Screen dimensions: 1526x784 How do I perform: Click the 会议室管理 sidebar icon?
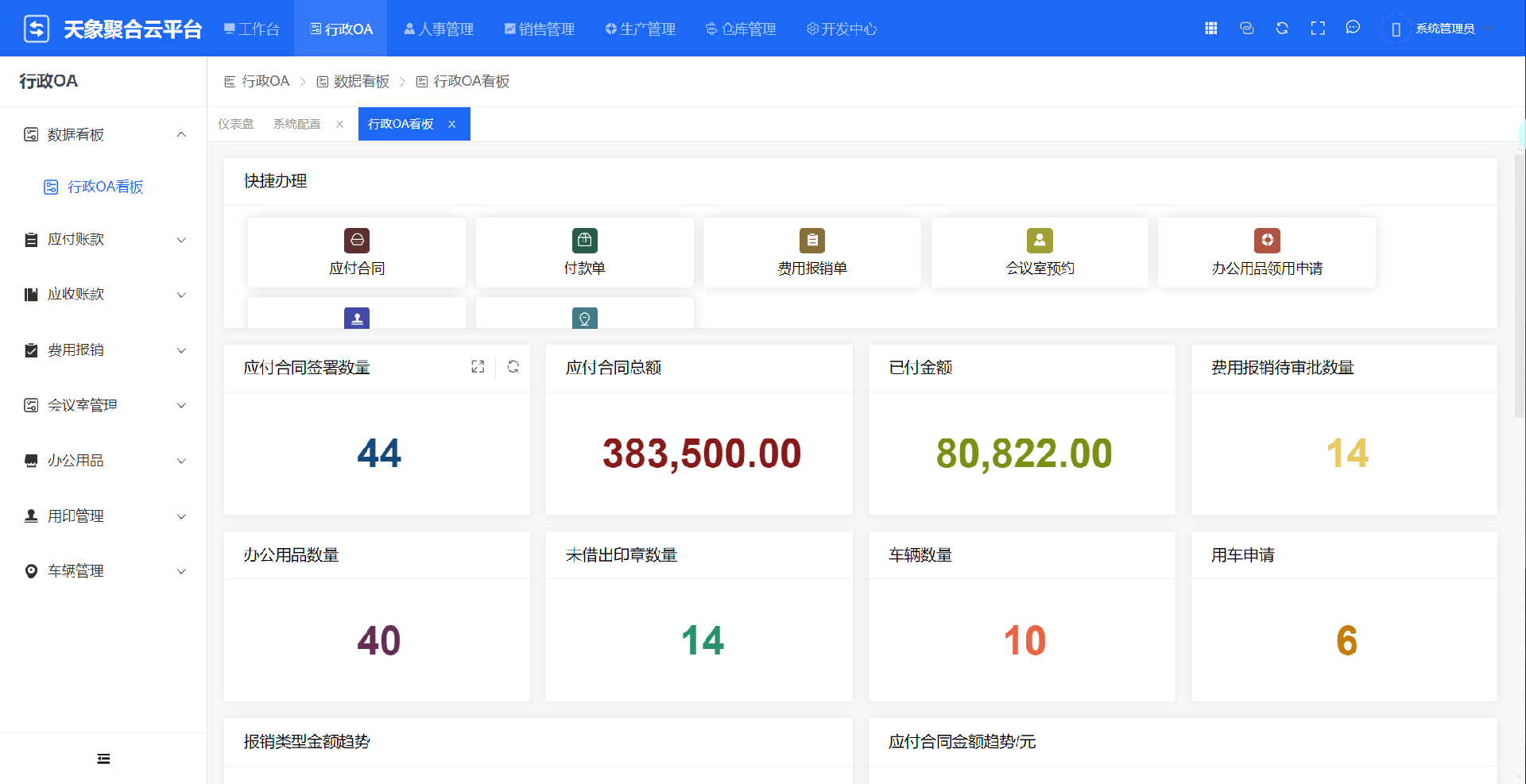coord(31,405)
